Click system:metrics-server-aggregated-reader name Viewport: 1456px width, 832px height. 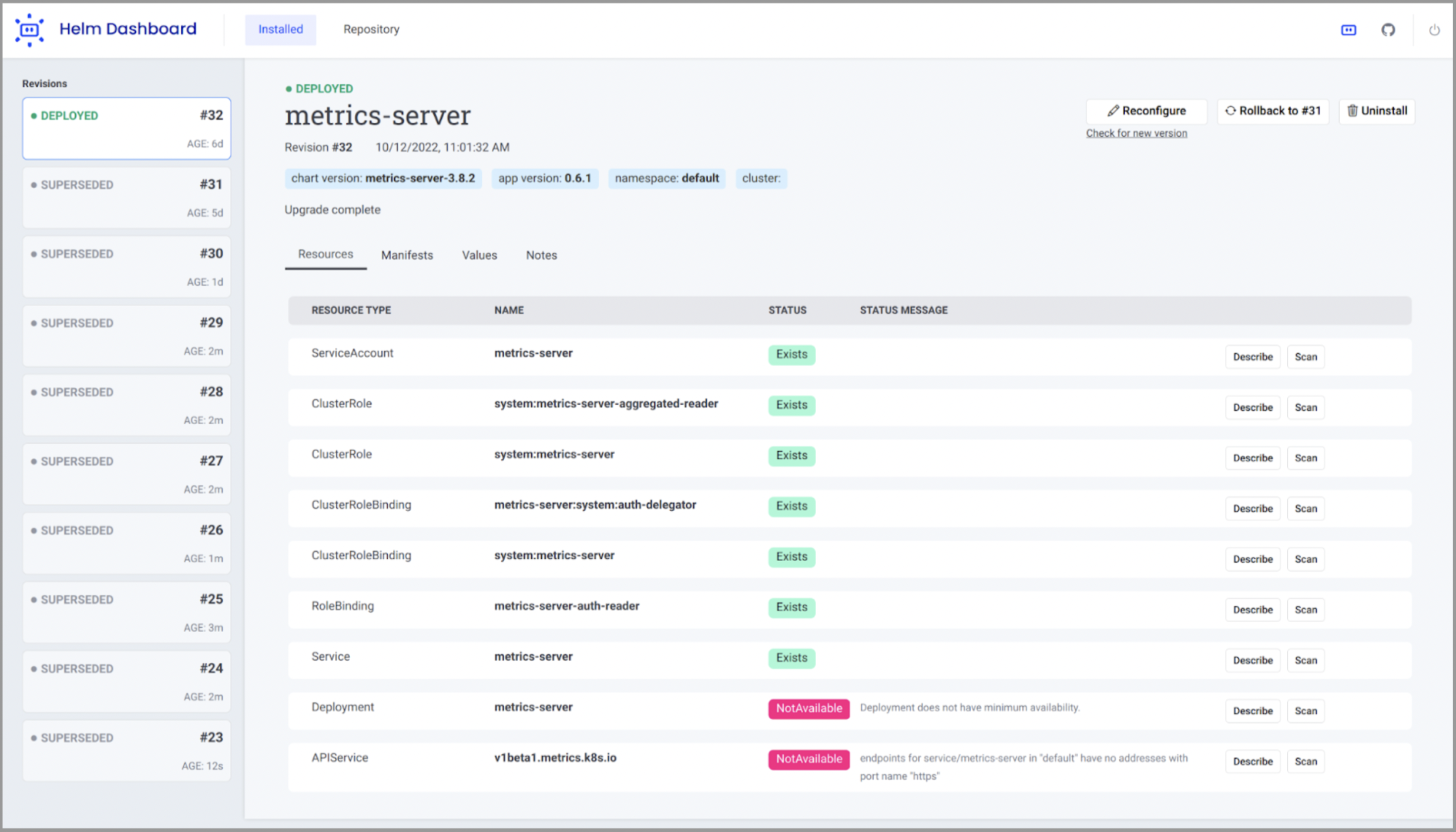pyautogui.click(x=606, y=404)
